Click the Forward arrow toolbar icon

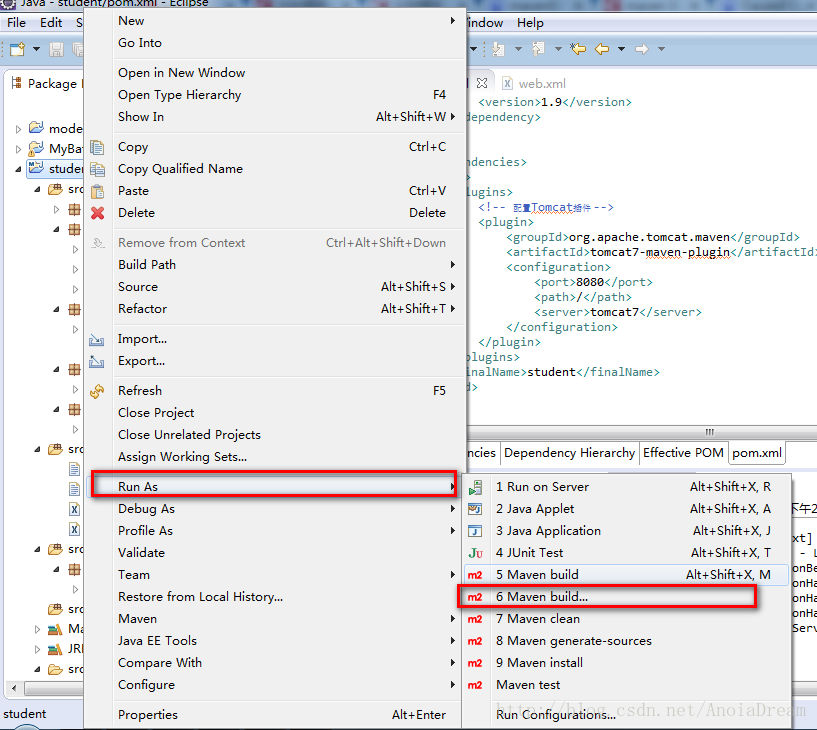(641, 49)
